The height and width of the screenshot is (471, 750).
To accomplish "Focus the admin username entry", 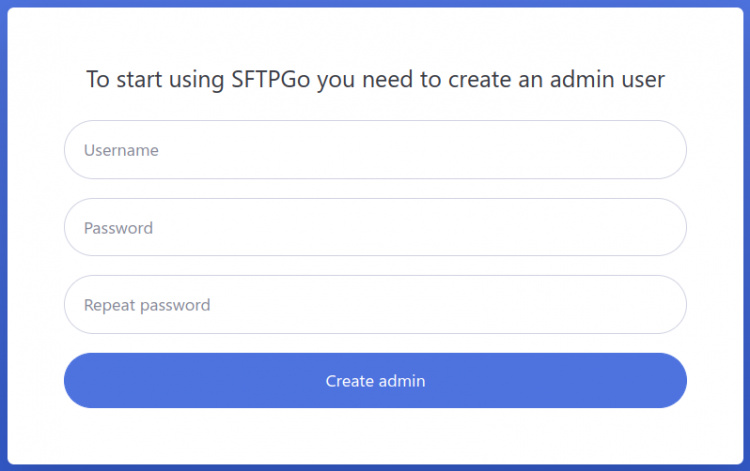I will pos(375,150).
